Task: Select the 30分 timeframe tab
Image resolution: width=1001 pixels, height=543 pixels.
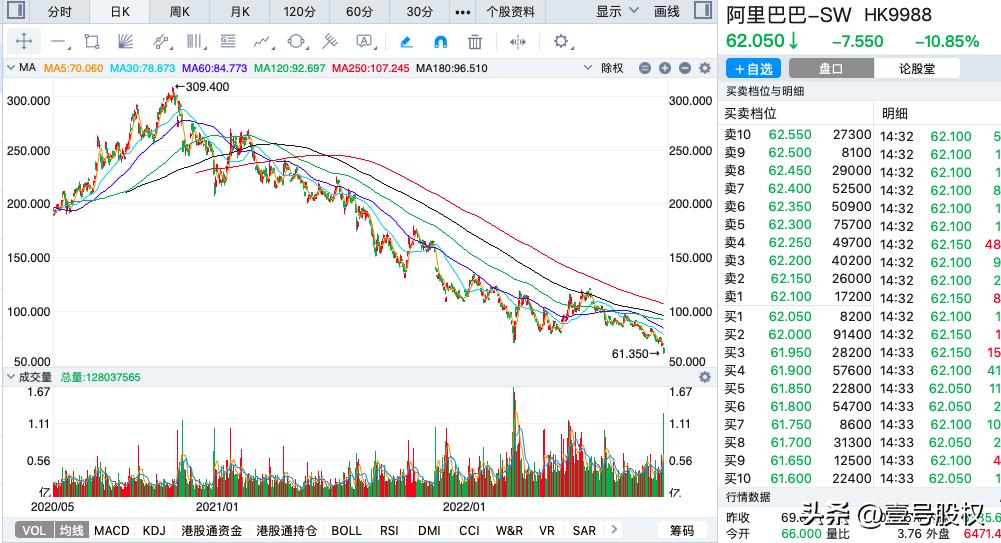Action: [x=419, y=11]
